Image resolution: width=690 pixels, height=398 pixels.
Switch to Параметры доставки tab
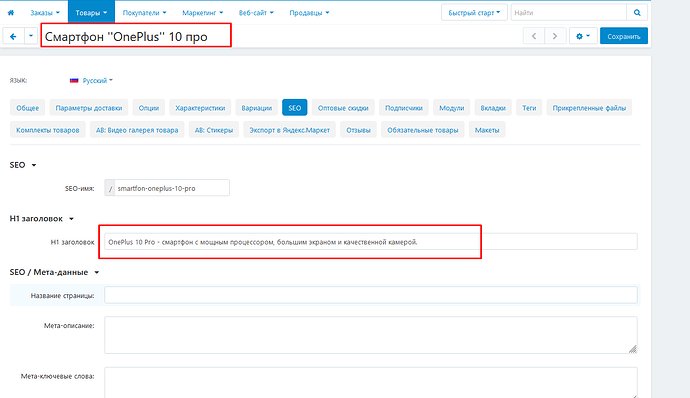[88, 108]
